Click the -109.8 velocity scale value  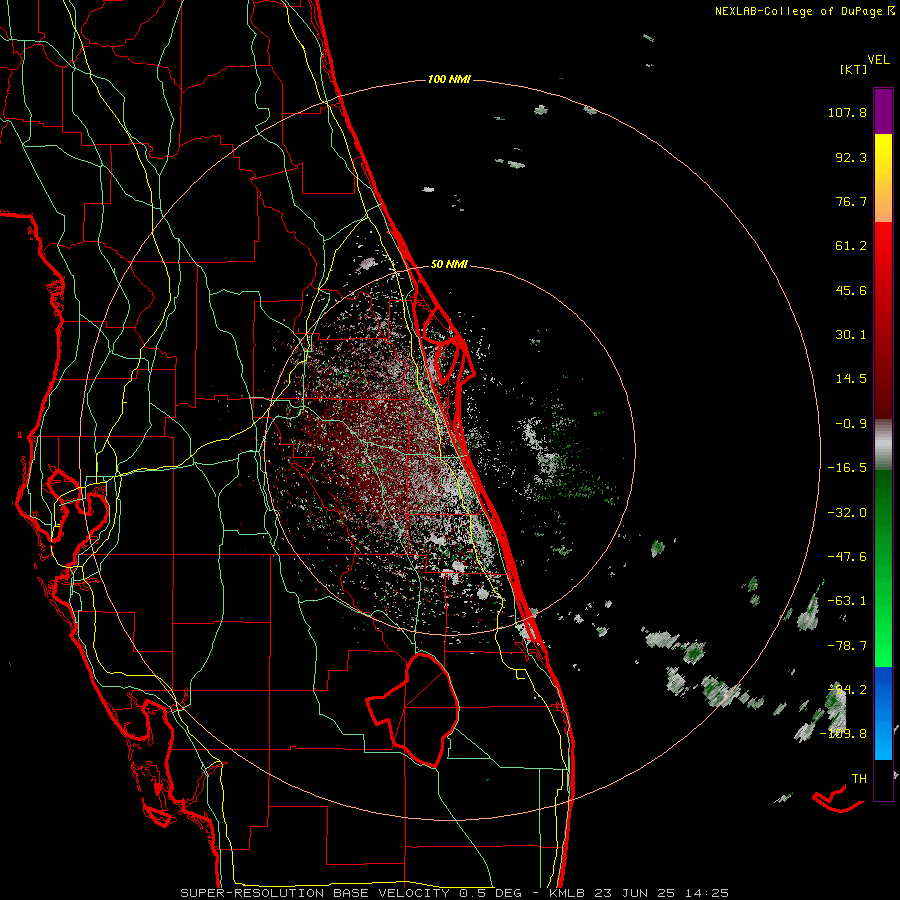(x=843, y=734)
